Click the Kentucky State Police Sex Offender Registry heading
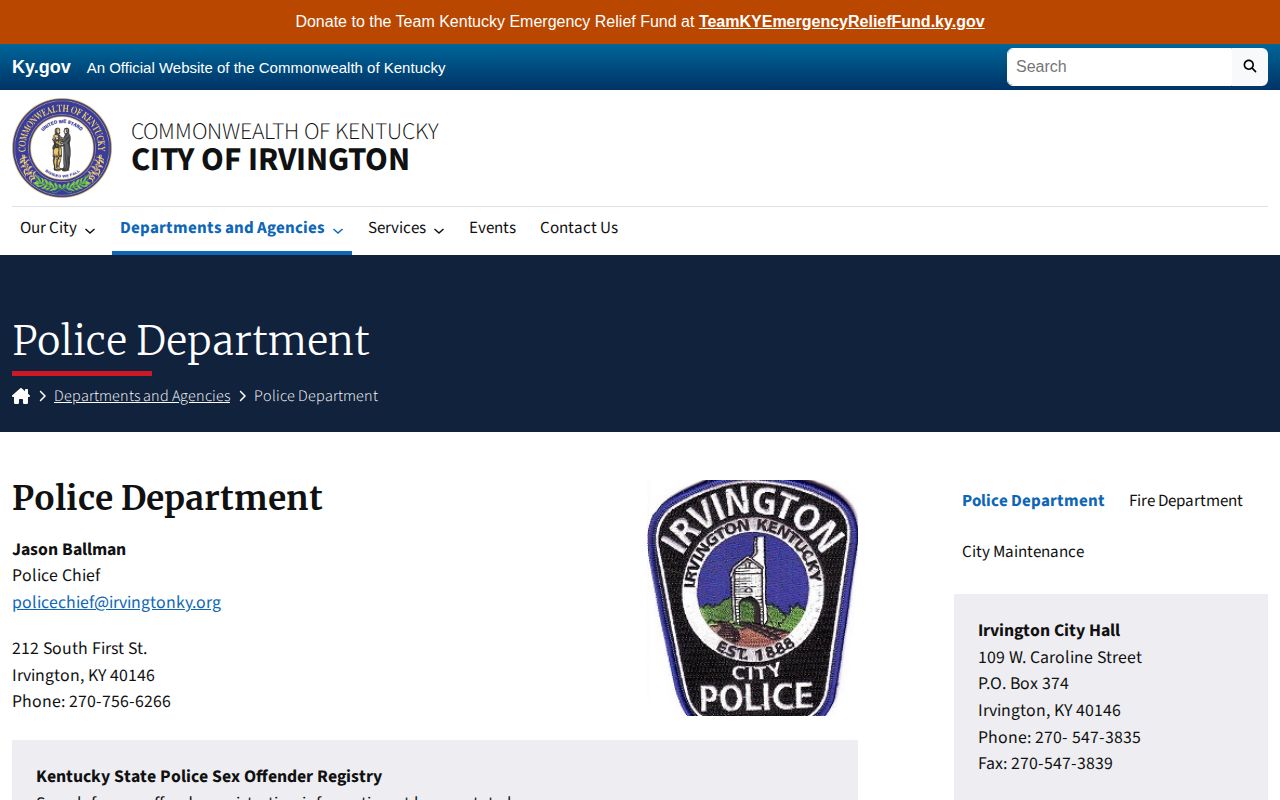1280x800 pixels. pyautogui.click(x=209, y=776)
